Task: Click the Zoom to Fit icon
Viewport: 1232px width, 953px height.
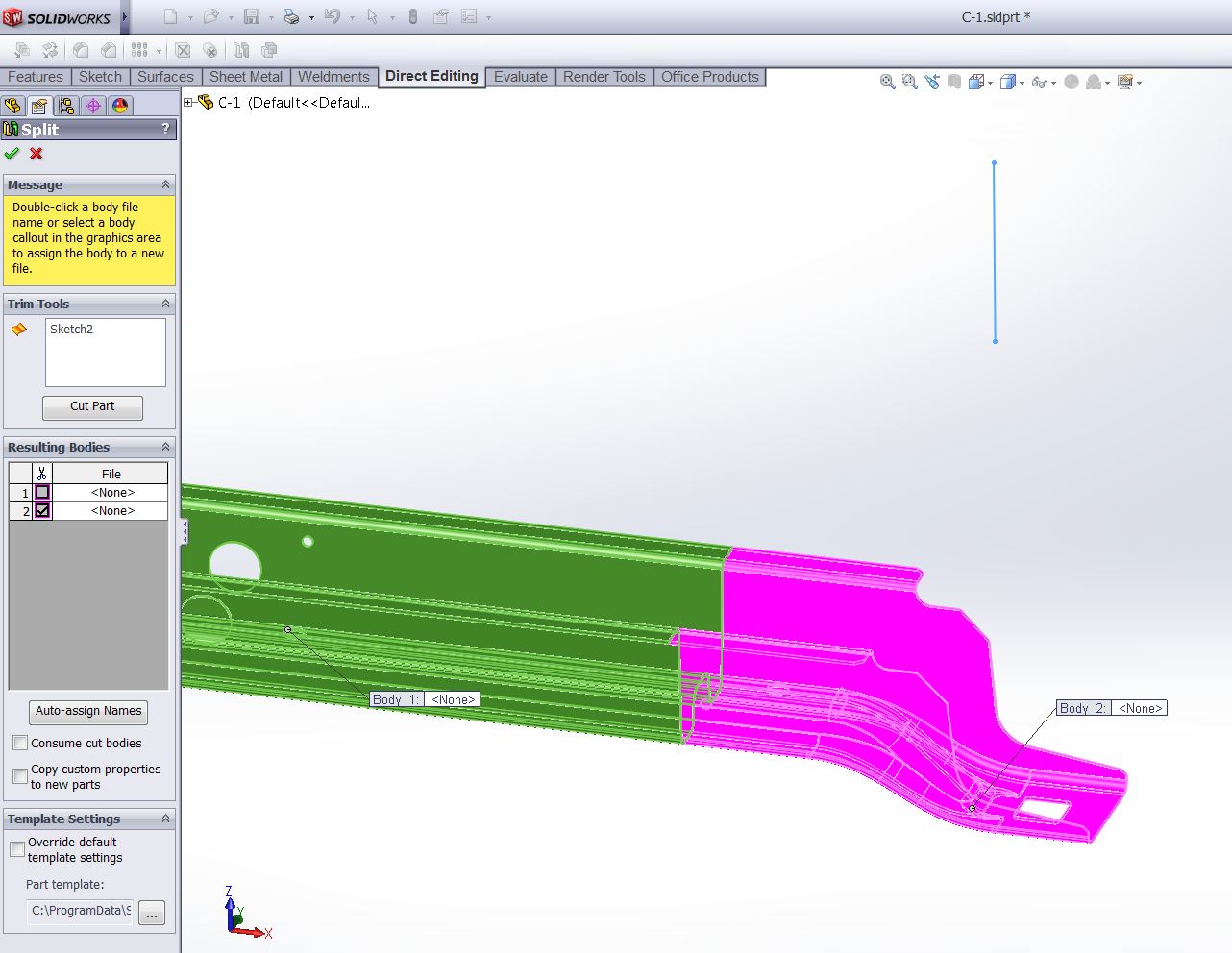Action: coord(887,83)
